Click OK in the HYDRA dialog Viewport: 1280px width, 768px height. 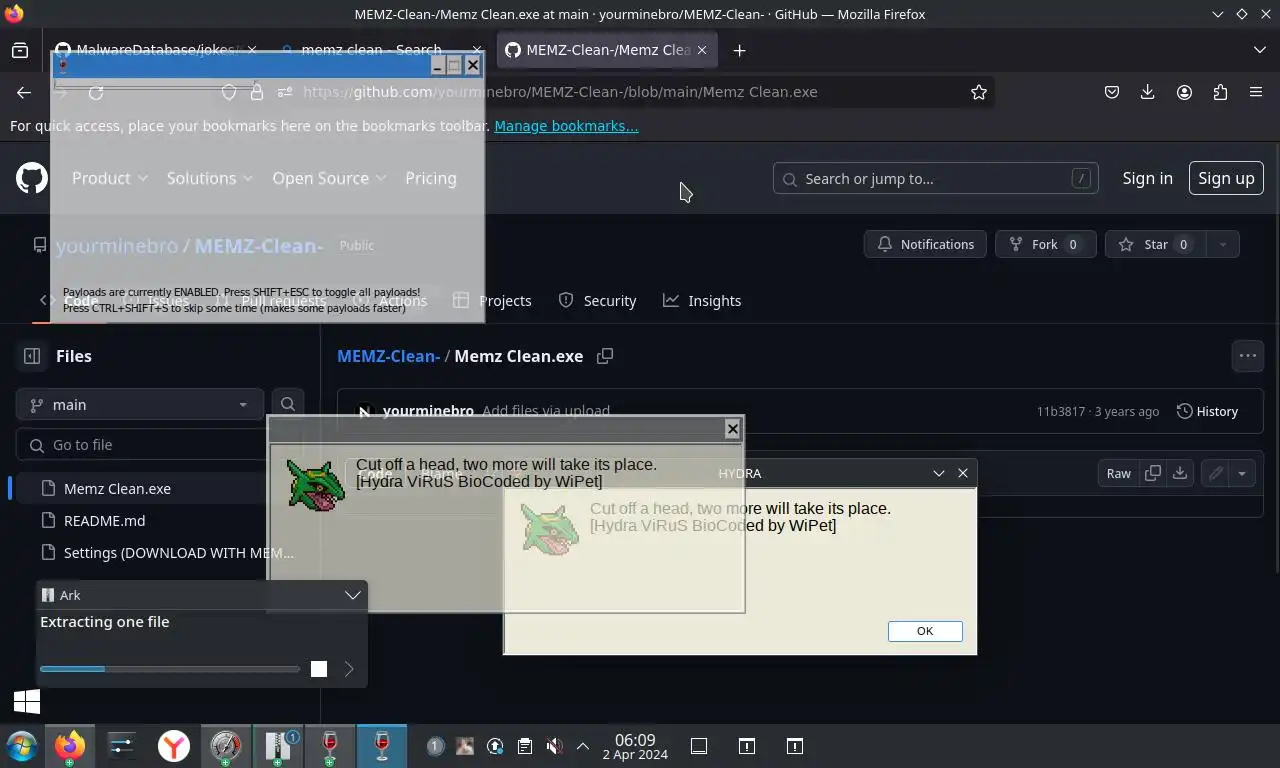pyautogui.click(x=925, y=631)
